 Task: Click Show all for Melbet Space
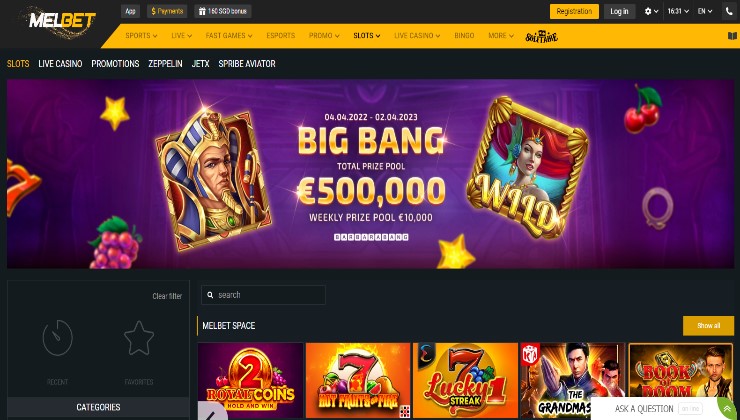click(x=708, y=326)
